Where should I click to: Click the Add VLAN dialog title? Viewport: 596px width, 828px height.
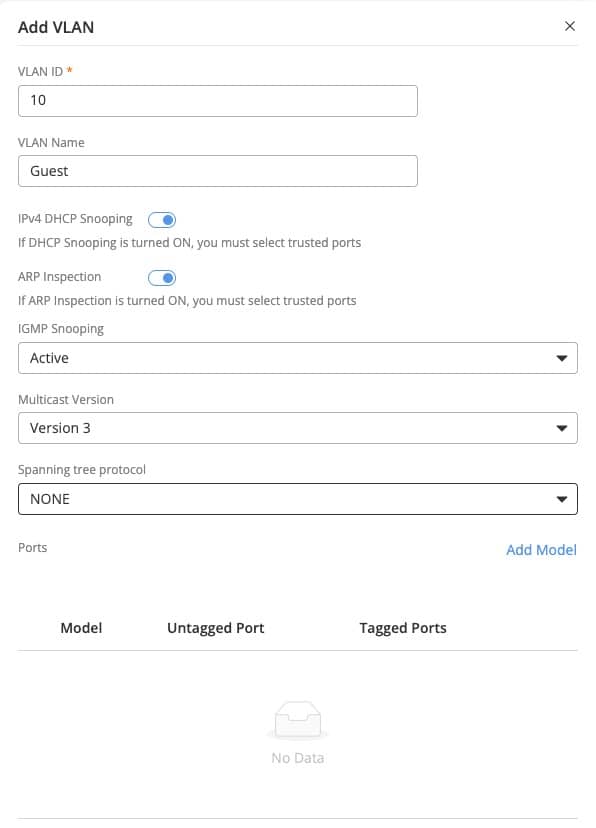point(56,27)
